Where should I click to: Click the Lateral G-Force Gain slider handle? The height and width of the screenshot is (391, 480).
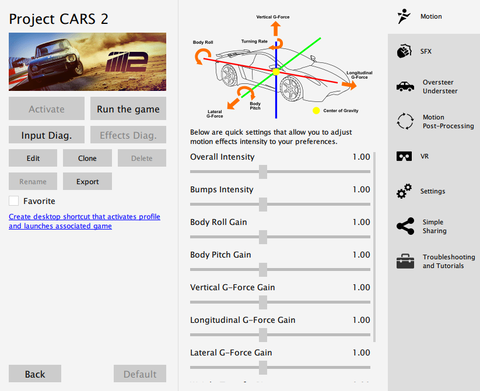(x=263, y=367)
